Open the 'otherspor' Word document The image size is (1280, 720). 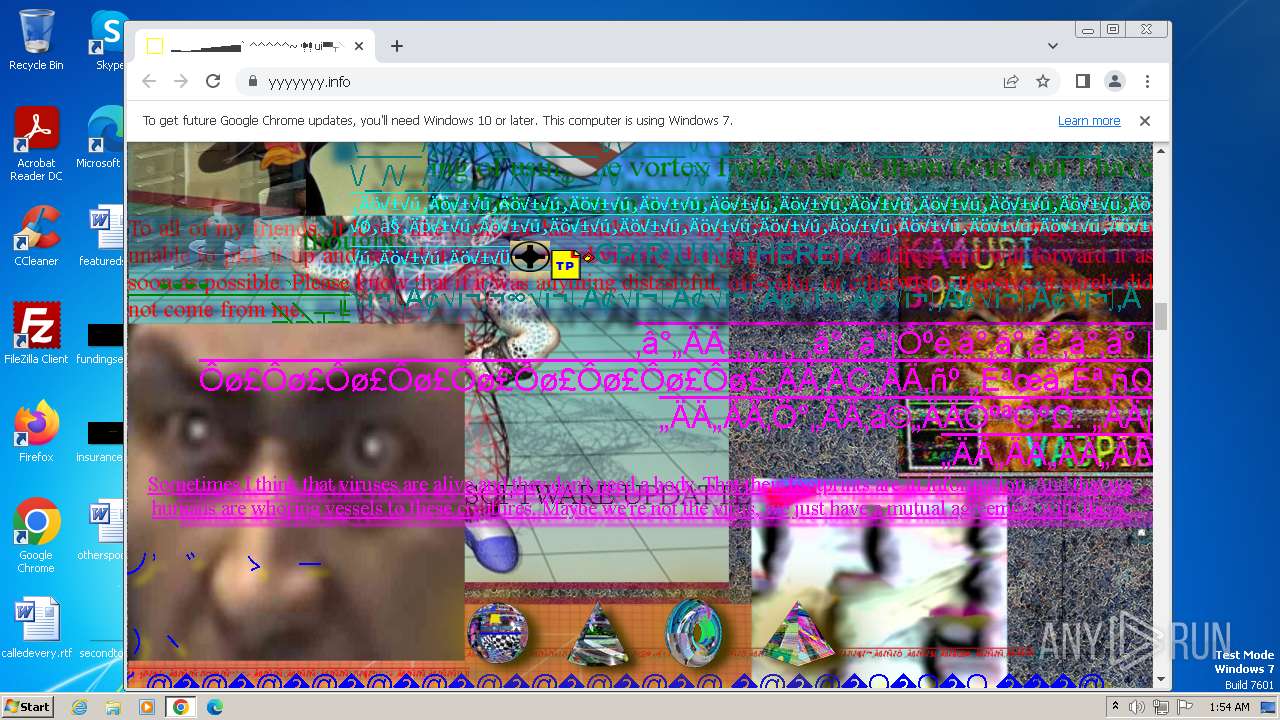[102, 530]
